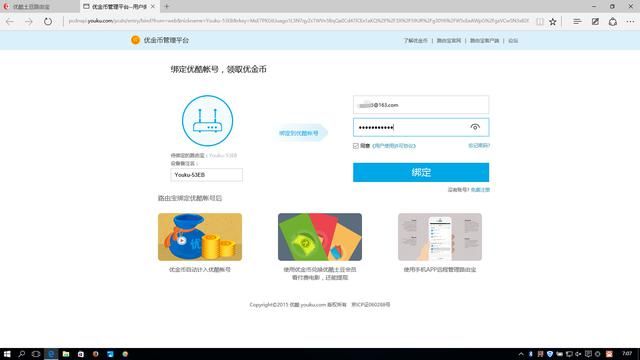
Task: Focus the password input field
Action: click(421, 127)
